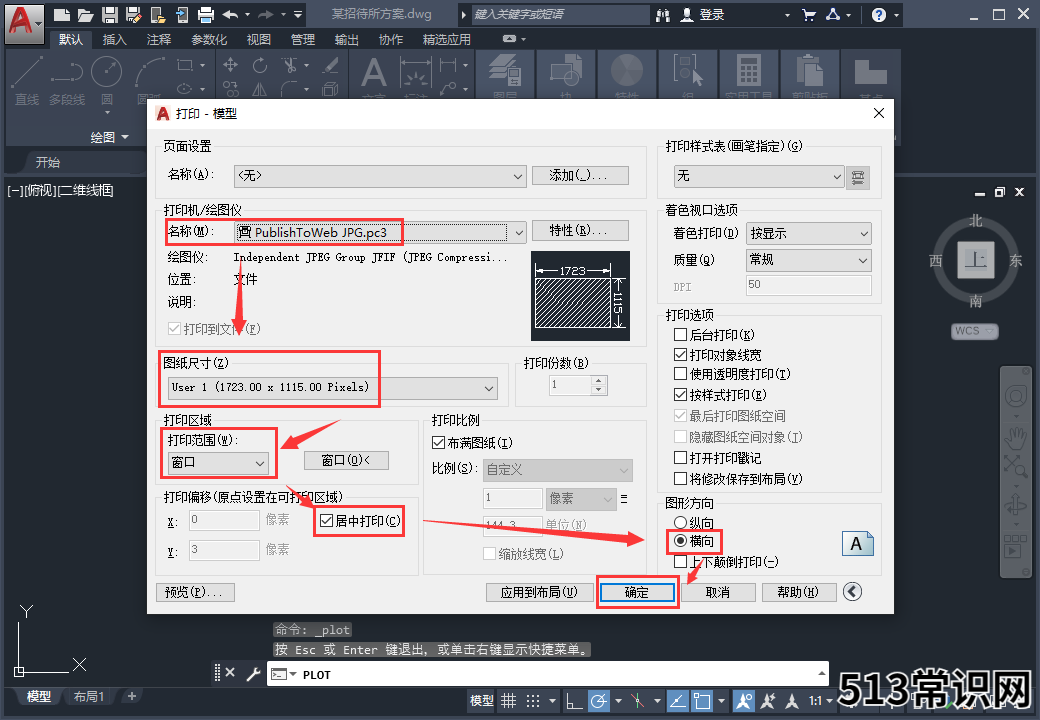Toggle polar tracking icon in status bar

599,701
